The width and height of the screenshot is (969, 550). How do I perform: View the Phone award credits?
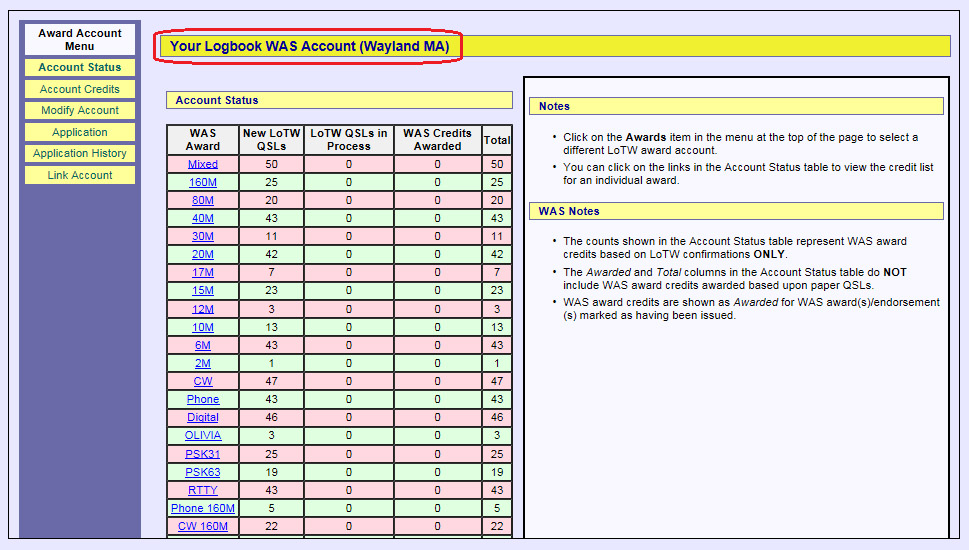(203, 399)
